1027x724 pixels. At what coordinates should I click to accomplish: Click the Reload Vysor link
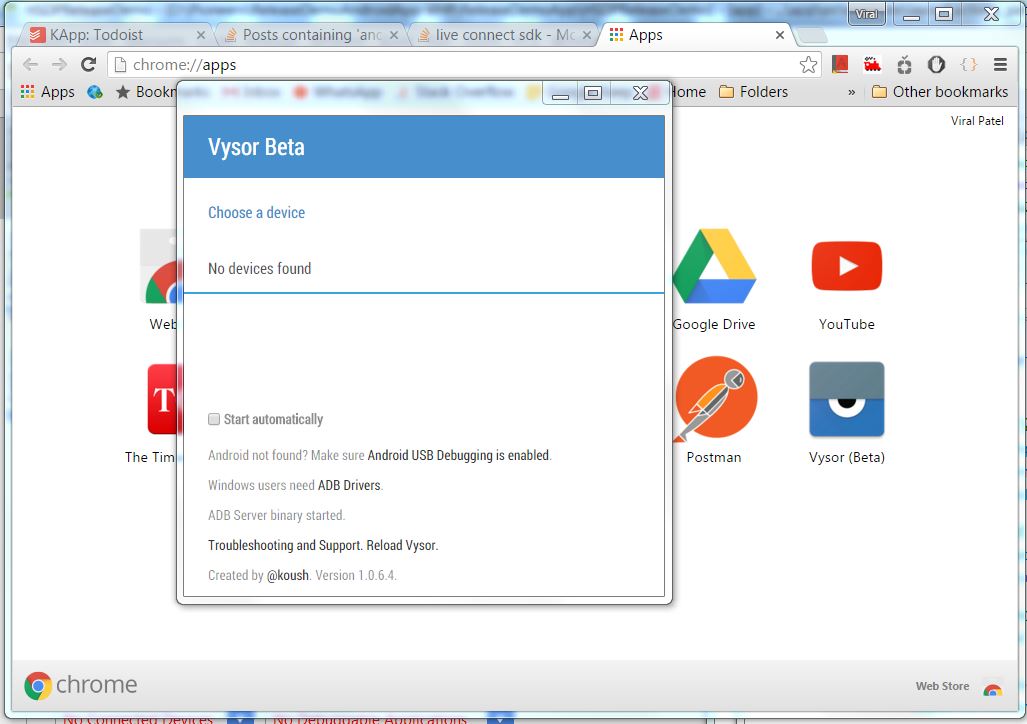click(401, 545)
